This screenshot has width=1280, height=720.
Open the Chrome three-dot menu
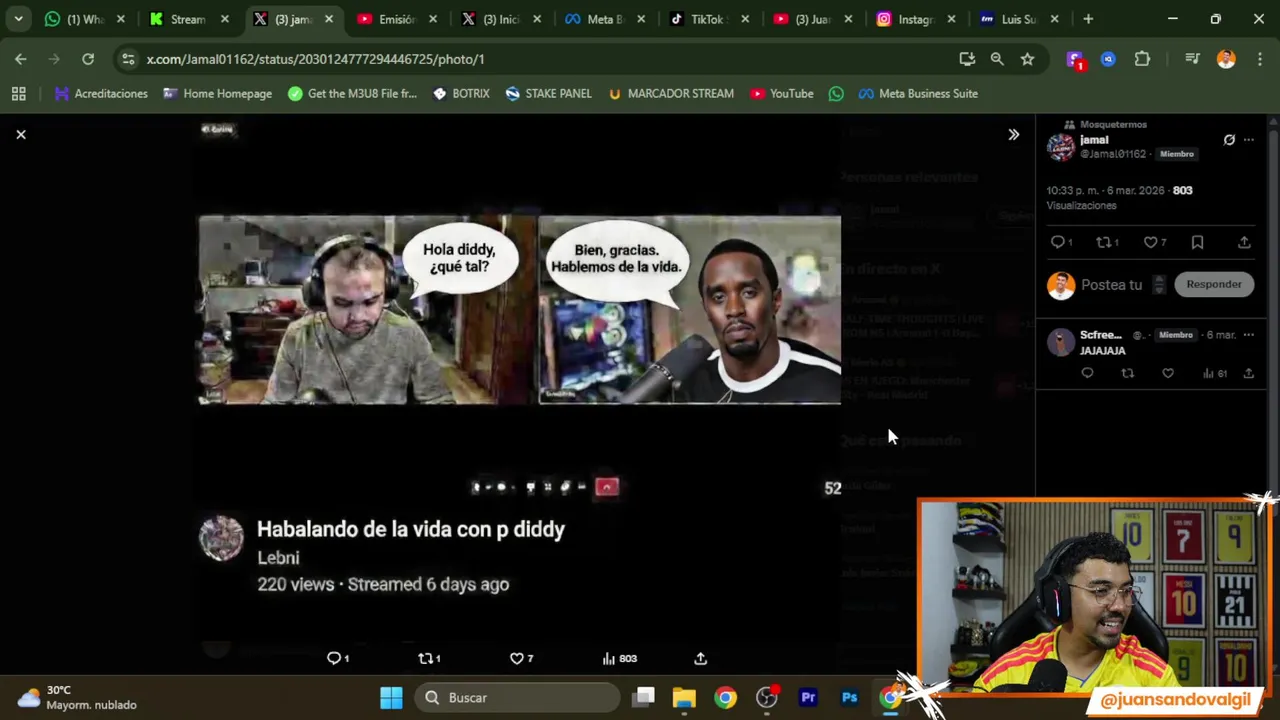[1259, 59]
